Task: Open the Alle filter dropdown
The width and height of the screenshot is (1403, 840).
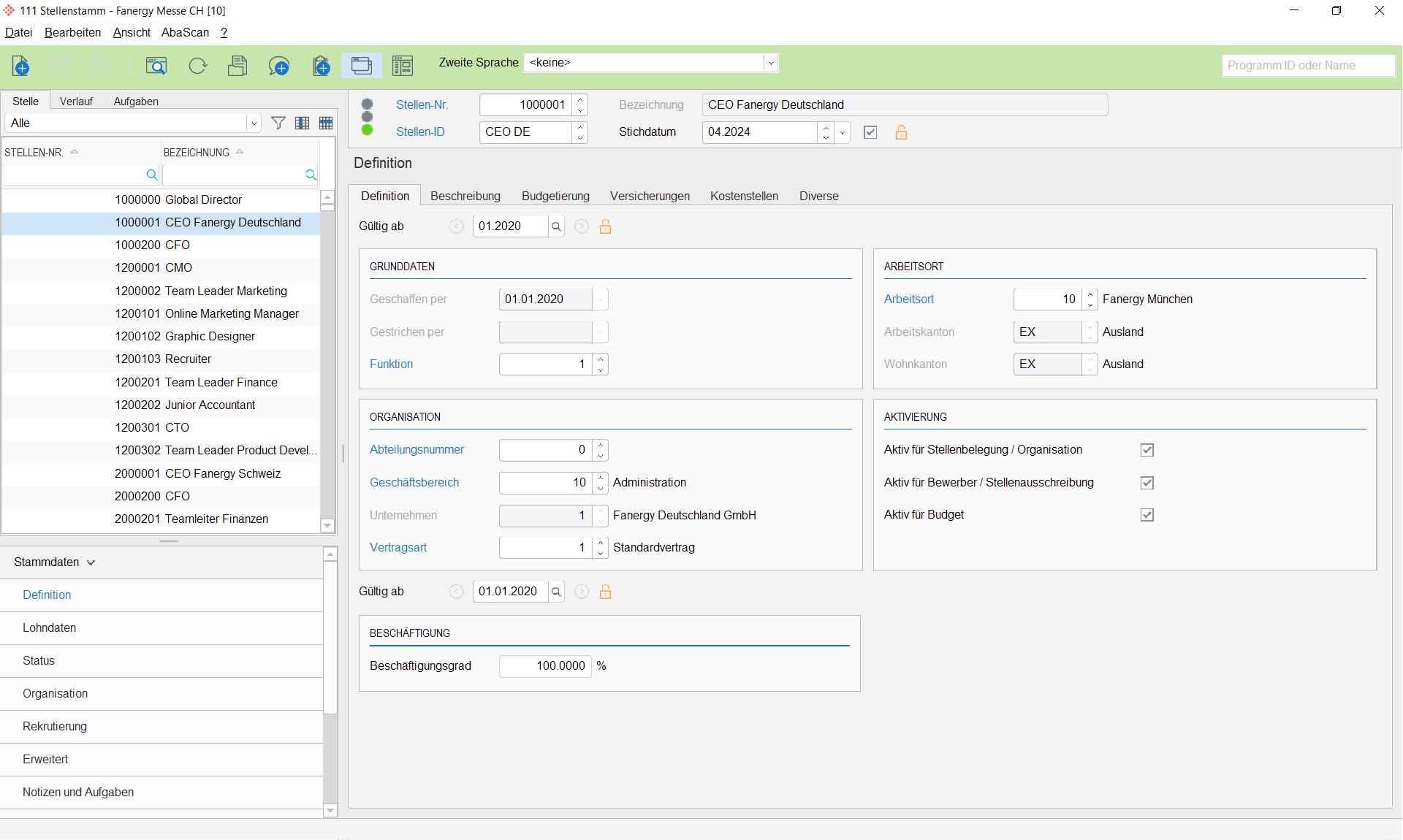Action: tap(253, 123)
